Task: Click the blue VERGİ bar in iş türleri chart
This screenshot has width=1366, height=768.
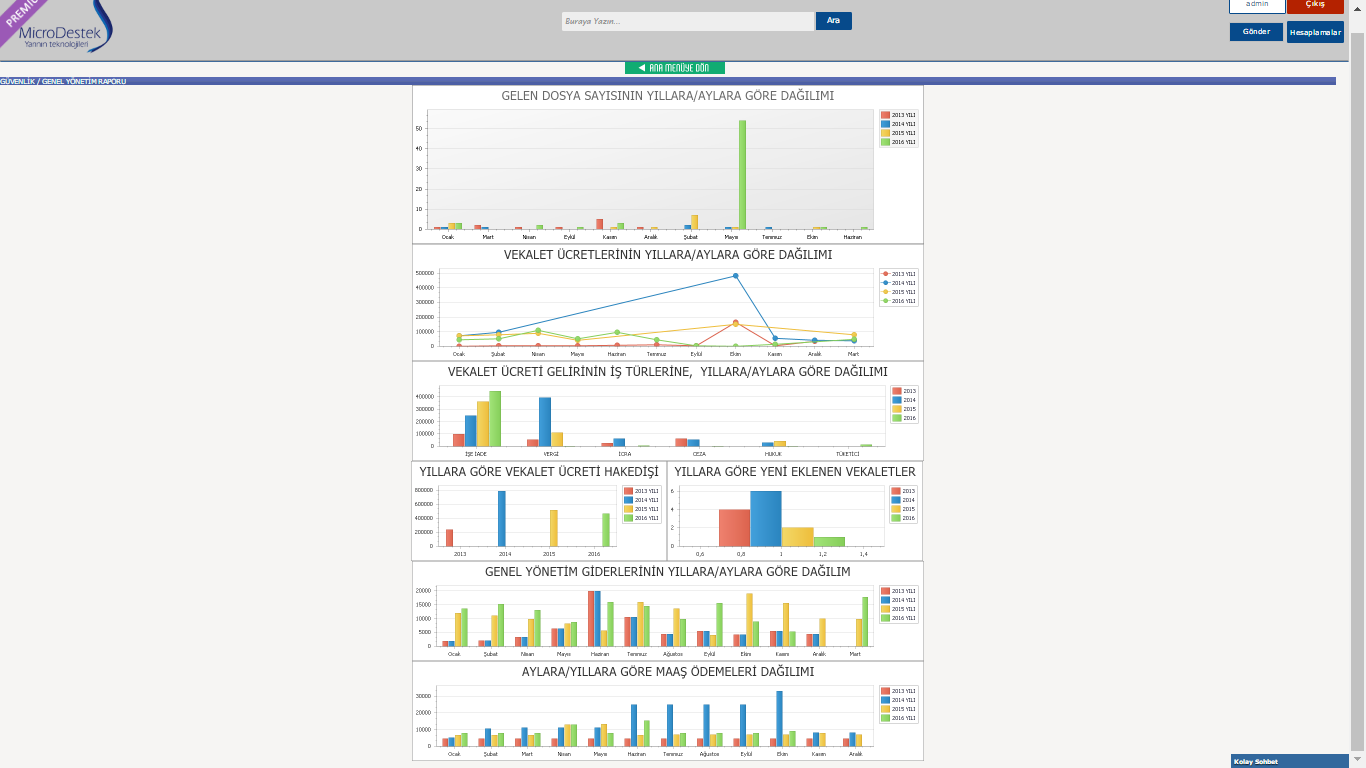Action: (x=545, y=421)
